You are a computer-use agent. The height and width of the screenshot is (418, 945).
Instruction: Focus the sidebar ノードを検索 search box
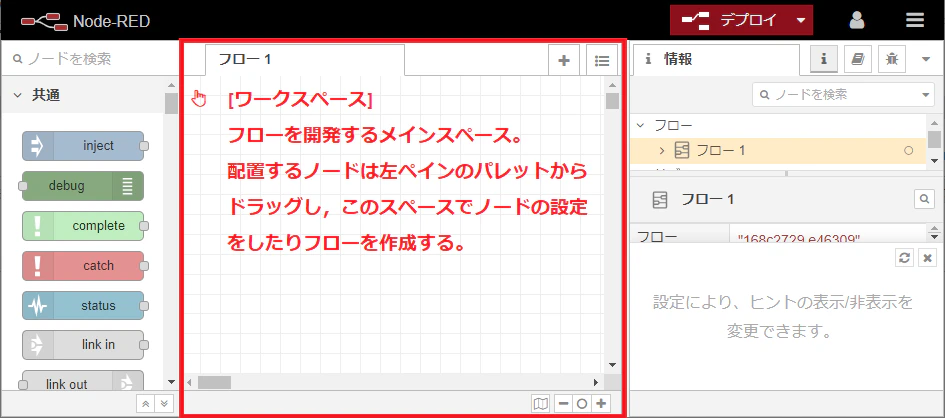pyautogui.click(x=835, y=95)
